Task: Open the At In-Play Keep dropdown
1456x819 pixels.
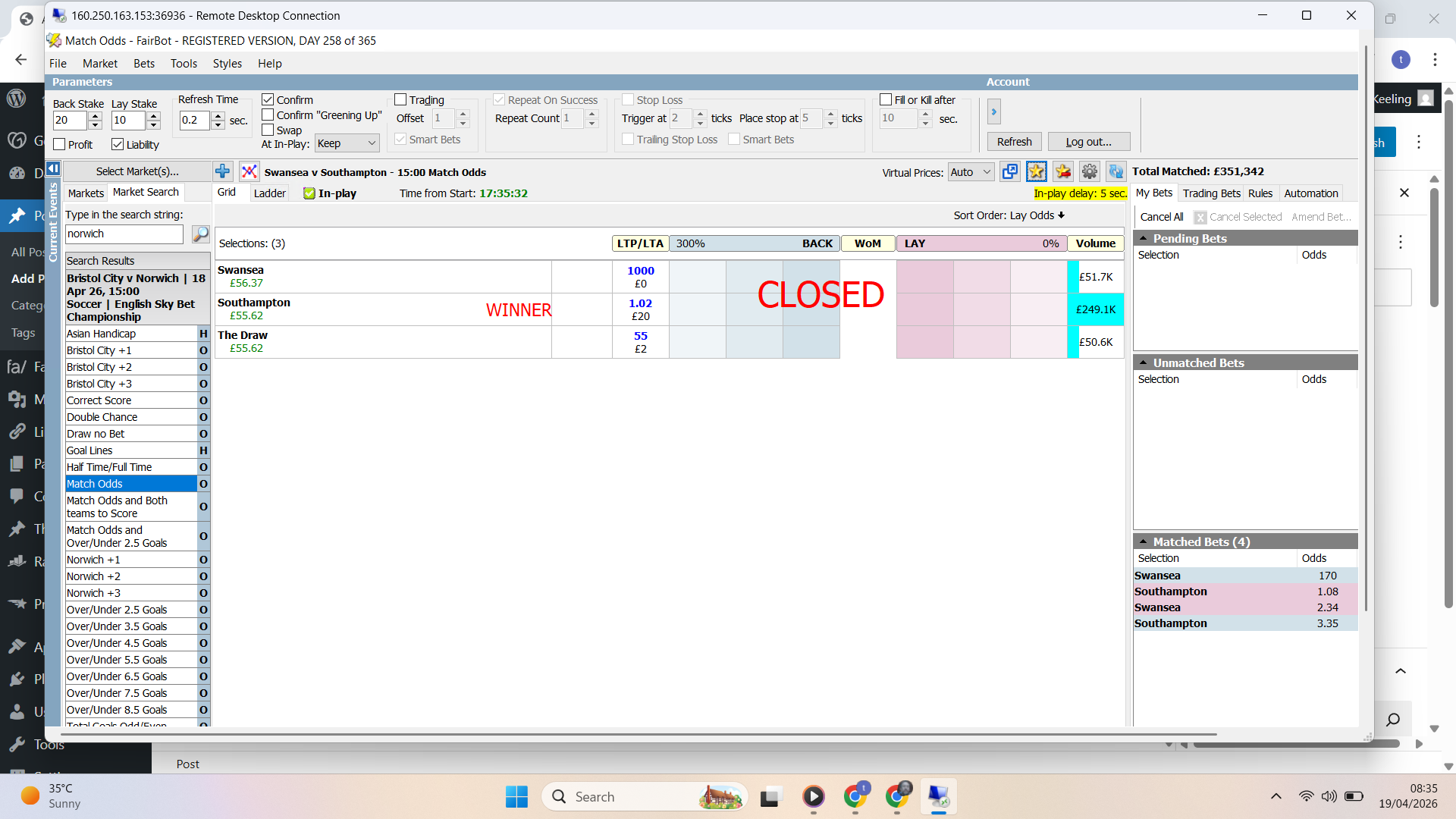Action: (347, 144)
